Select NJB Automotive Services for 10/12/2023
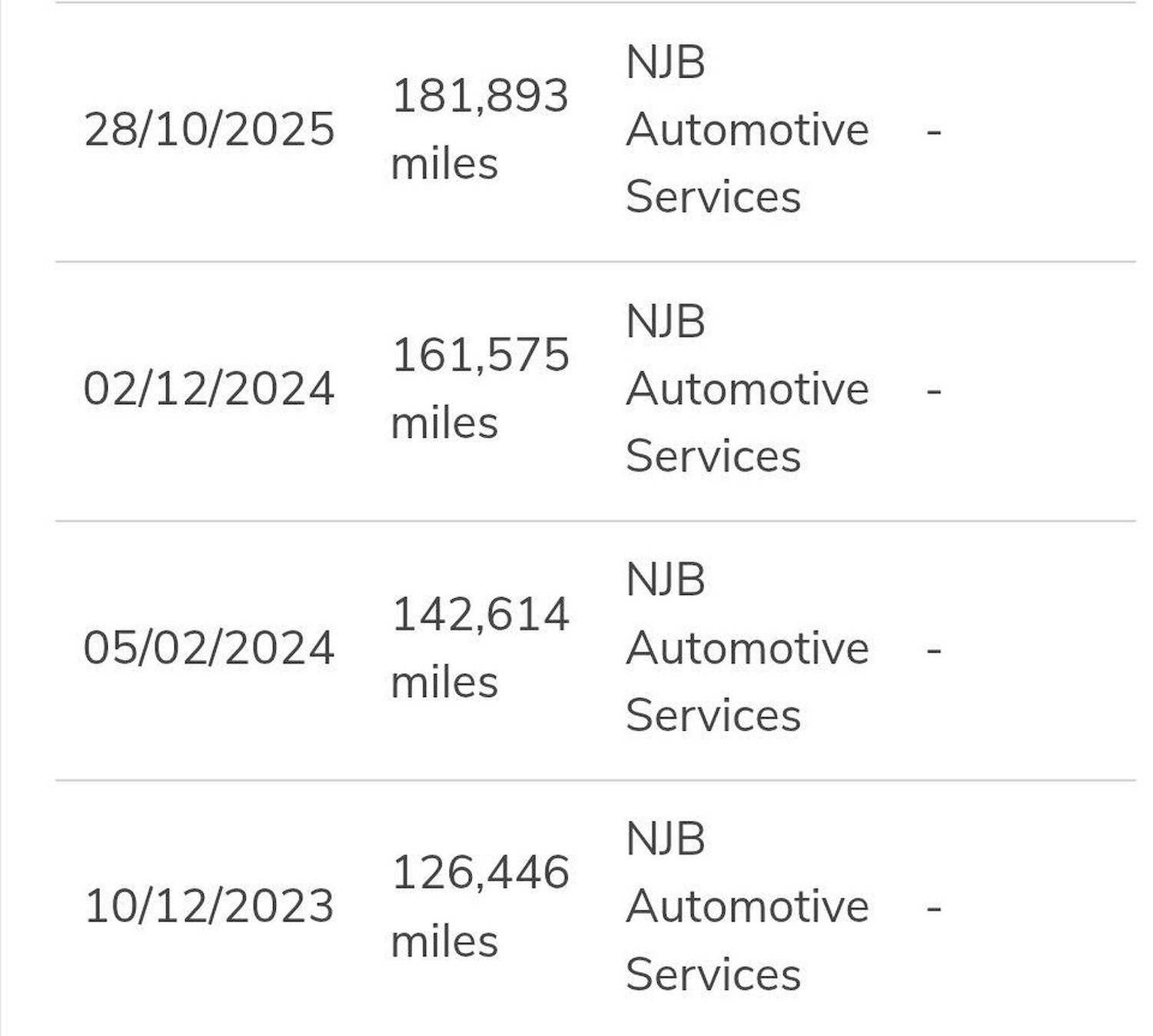The width and height of the screenshot is (1153, 1036). (746, 907)
